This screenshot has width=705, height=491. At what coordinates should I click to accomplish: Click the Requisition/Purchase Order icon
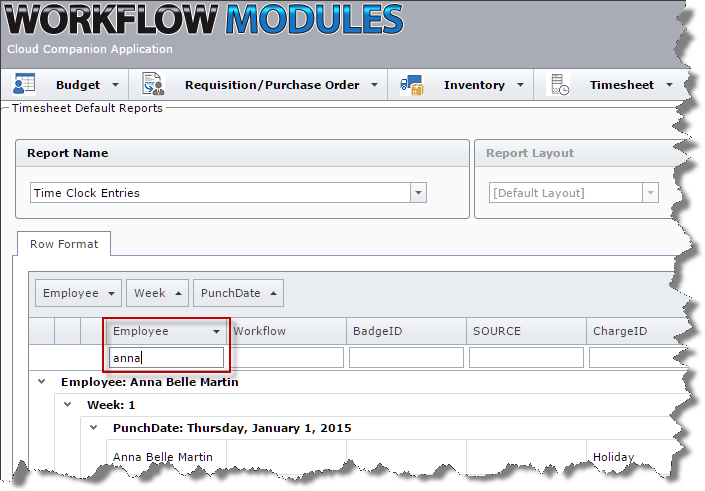[x=153, y=85]
